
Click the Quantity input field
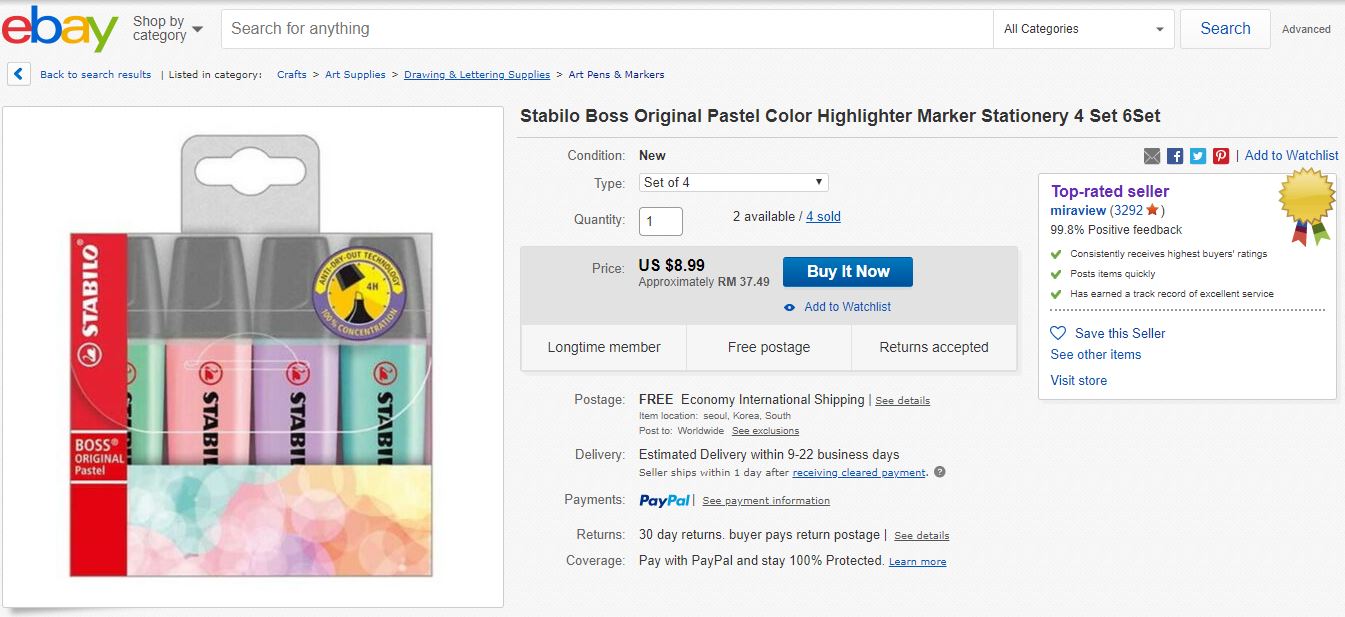pos(661,221)
